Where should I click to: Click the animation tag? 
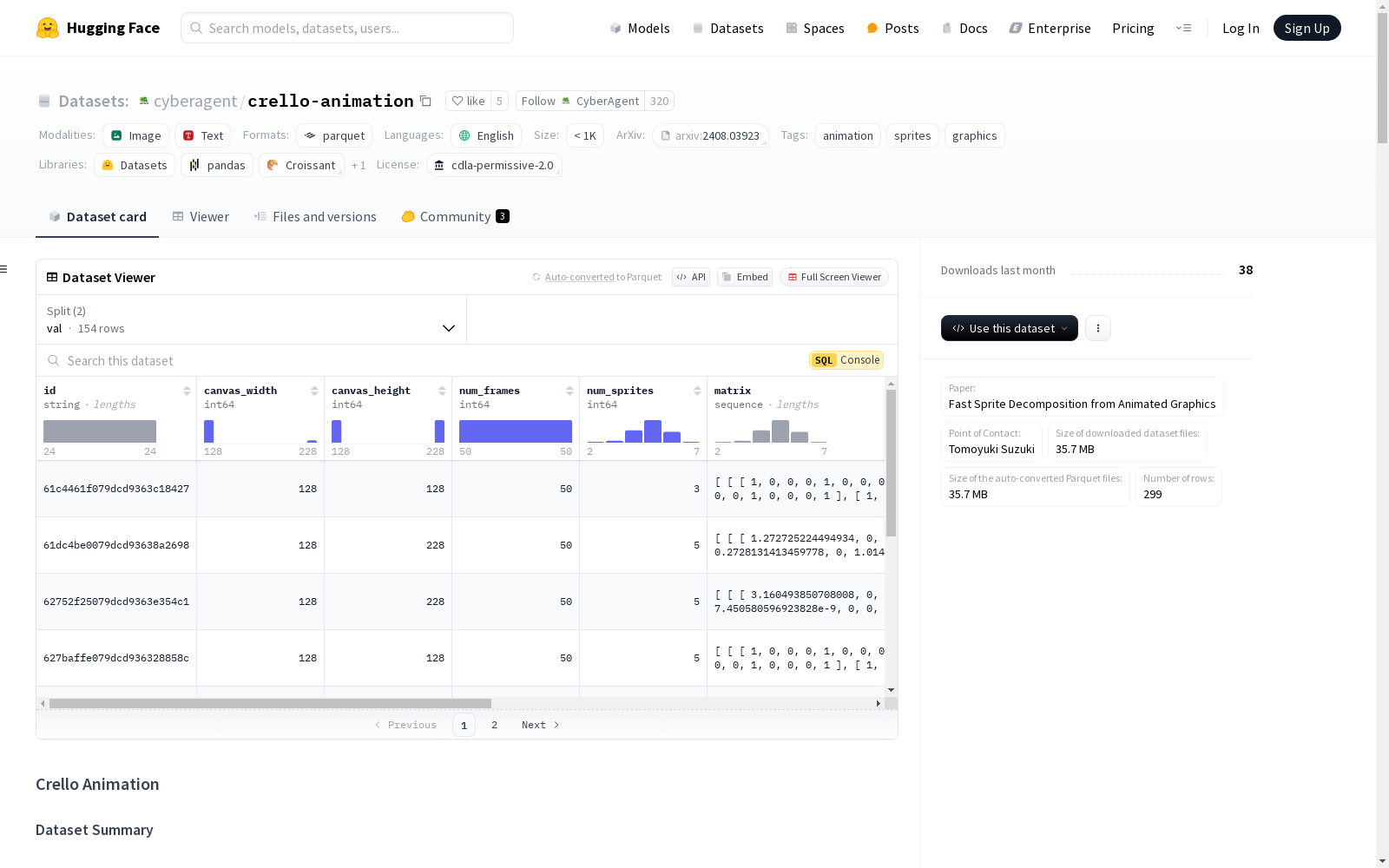click(x=848, y=135)
